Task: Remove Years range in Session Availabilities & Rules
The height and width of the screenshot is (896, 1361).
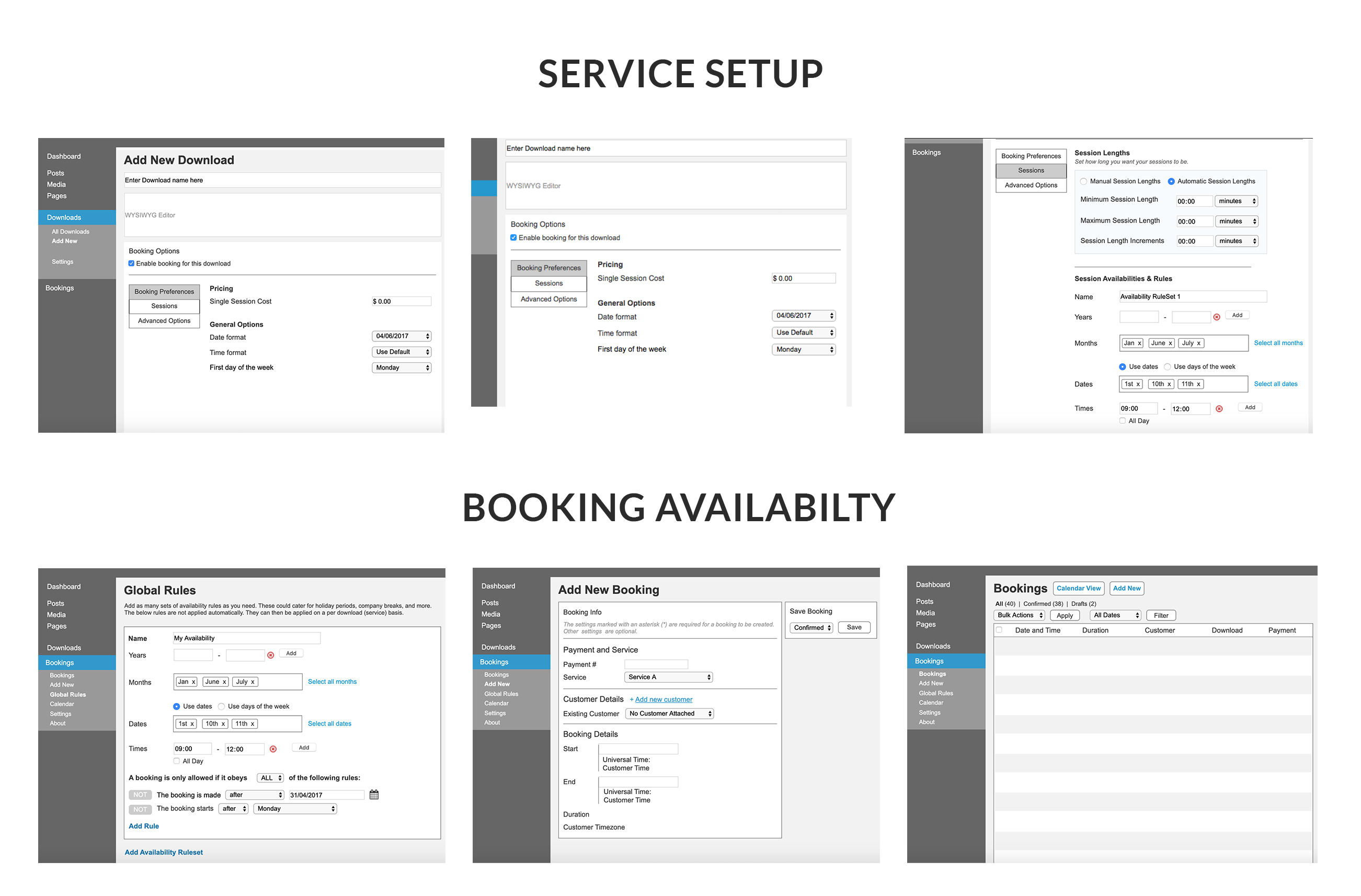Action: pos(1216,317)
